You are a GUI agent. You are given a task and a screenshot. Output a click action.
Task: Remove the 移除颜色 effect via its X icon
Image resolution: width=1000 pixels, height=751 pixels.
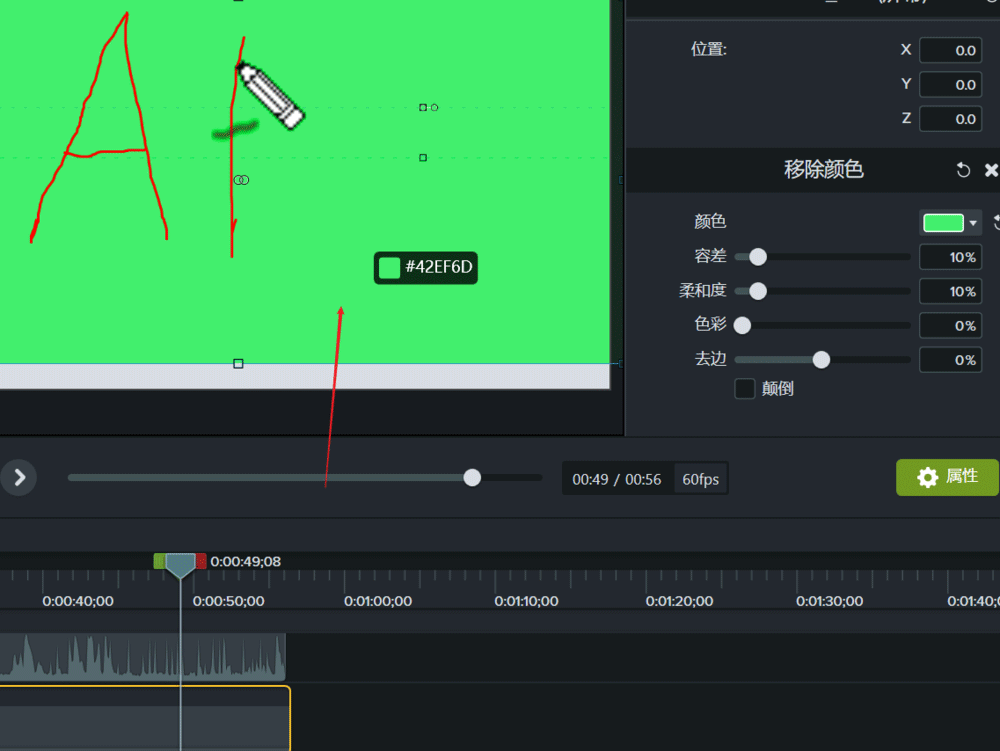(x=992, y=170)
